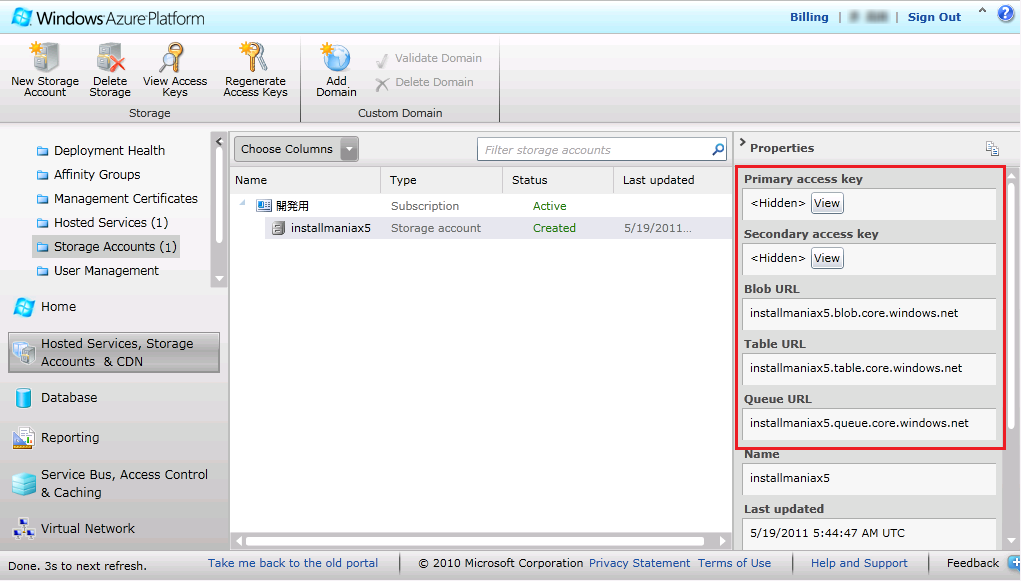Click the grid scrollbar left arrow
The height and width of the screenshot is (581, 1021).
tap(239, 541)
